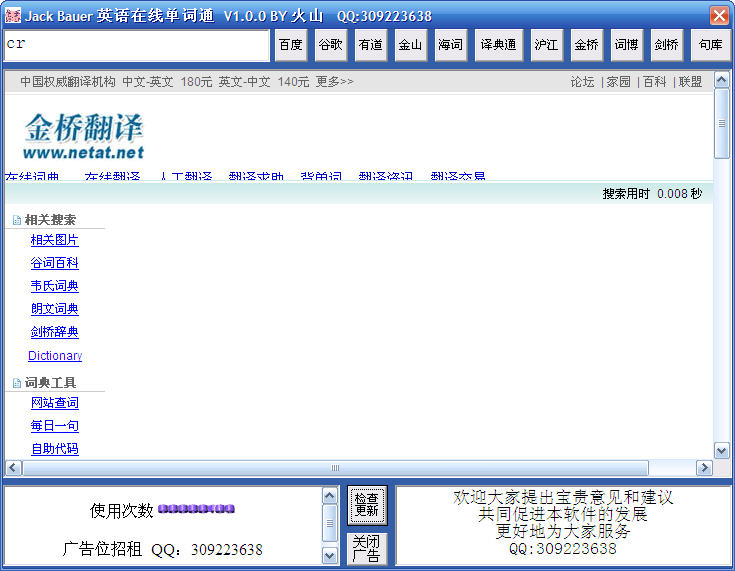The width and height of the screenshot is (735, 571).
Task: Click the 金桥翻译 netat.net logo
Action: click(83, 136)
